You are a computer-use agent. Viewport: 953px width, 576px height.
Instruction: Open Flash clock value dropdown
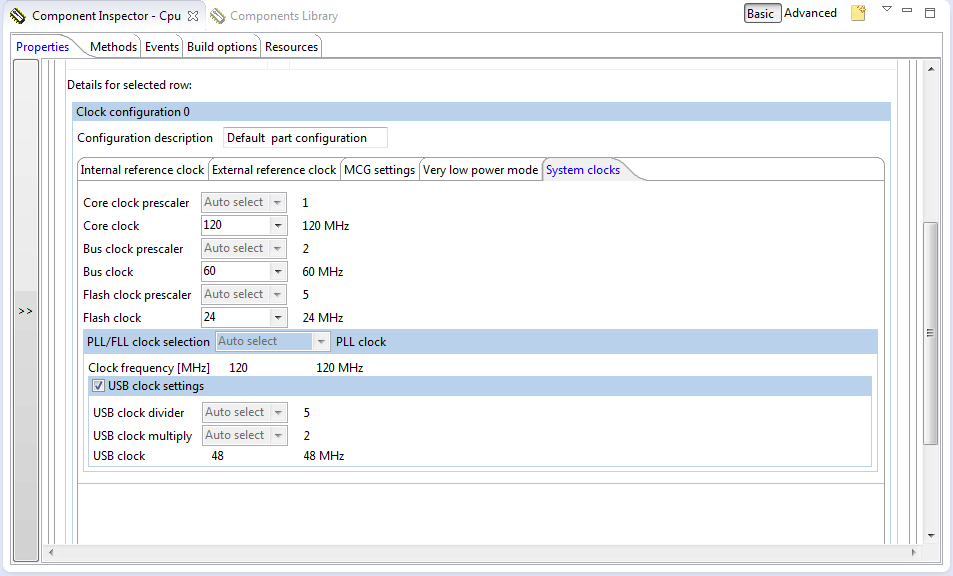(x=278, y=318)
